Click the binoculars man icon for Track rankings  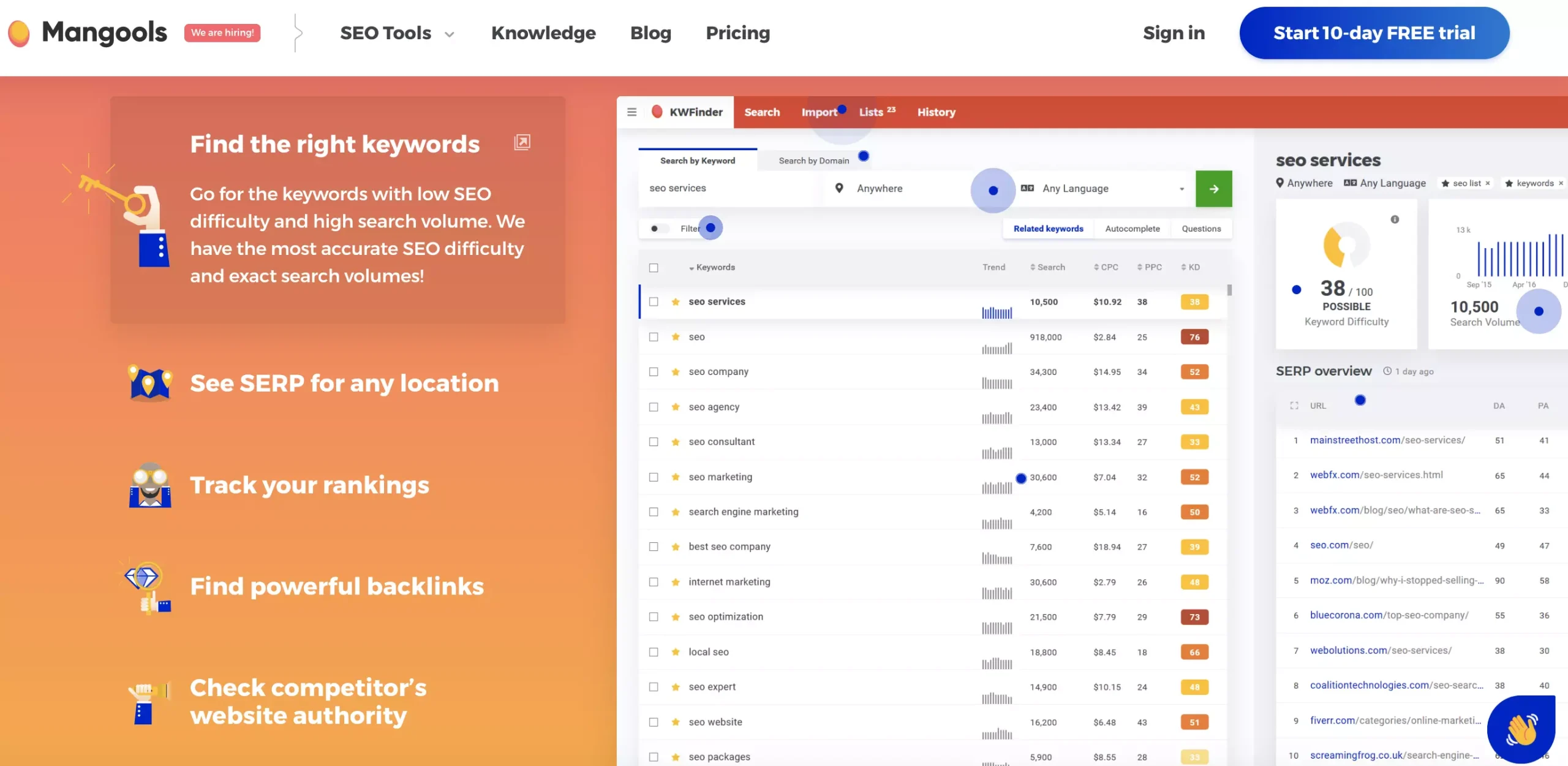coord(150,485)
